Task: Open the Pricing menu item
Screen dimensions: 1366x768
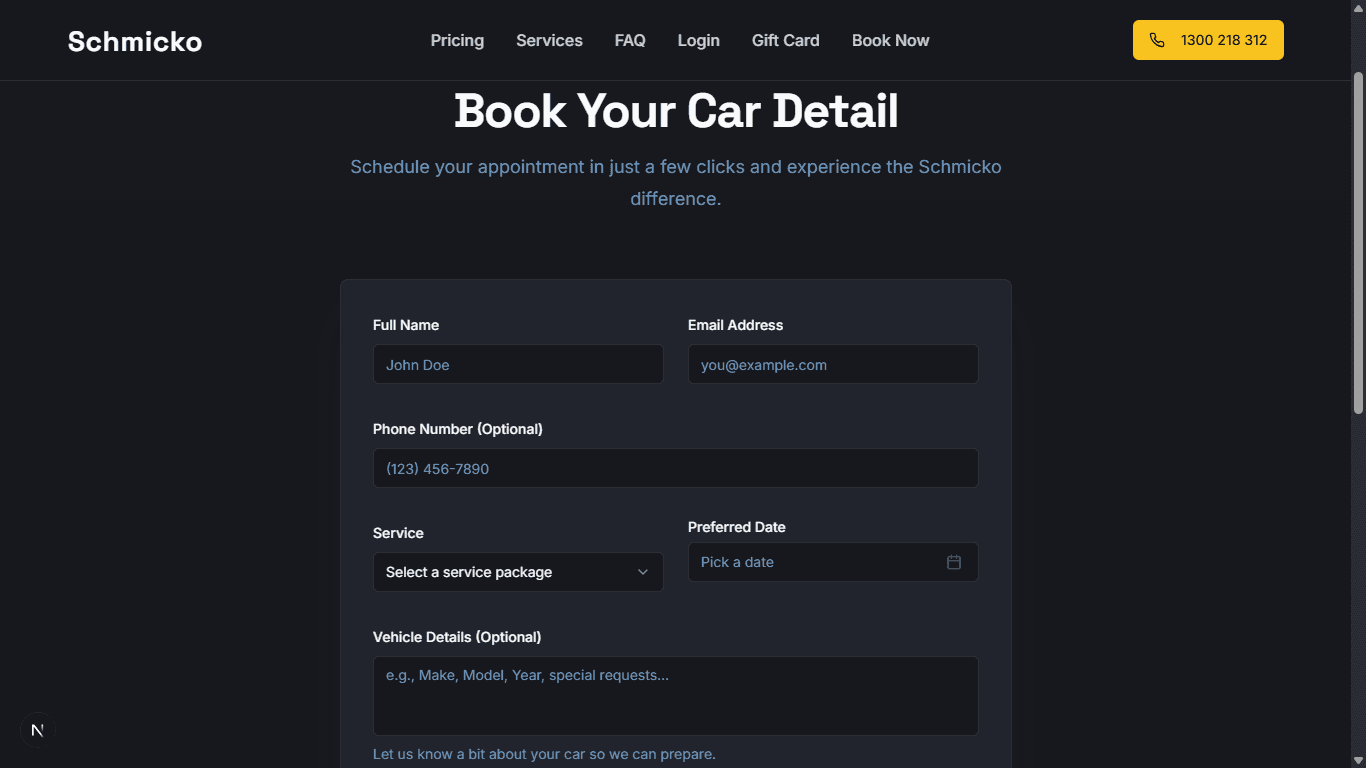Action: click(457, 40)
